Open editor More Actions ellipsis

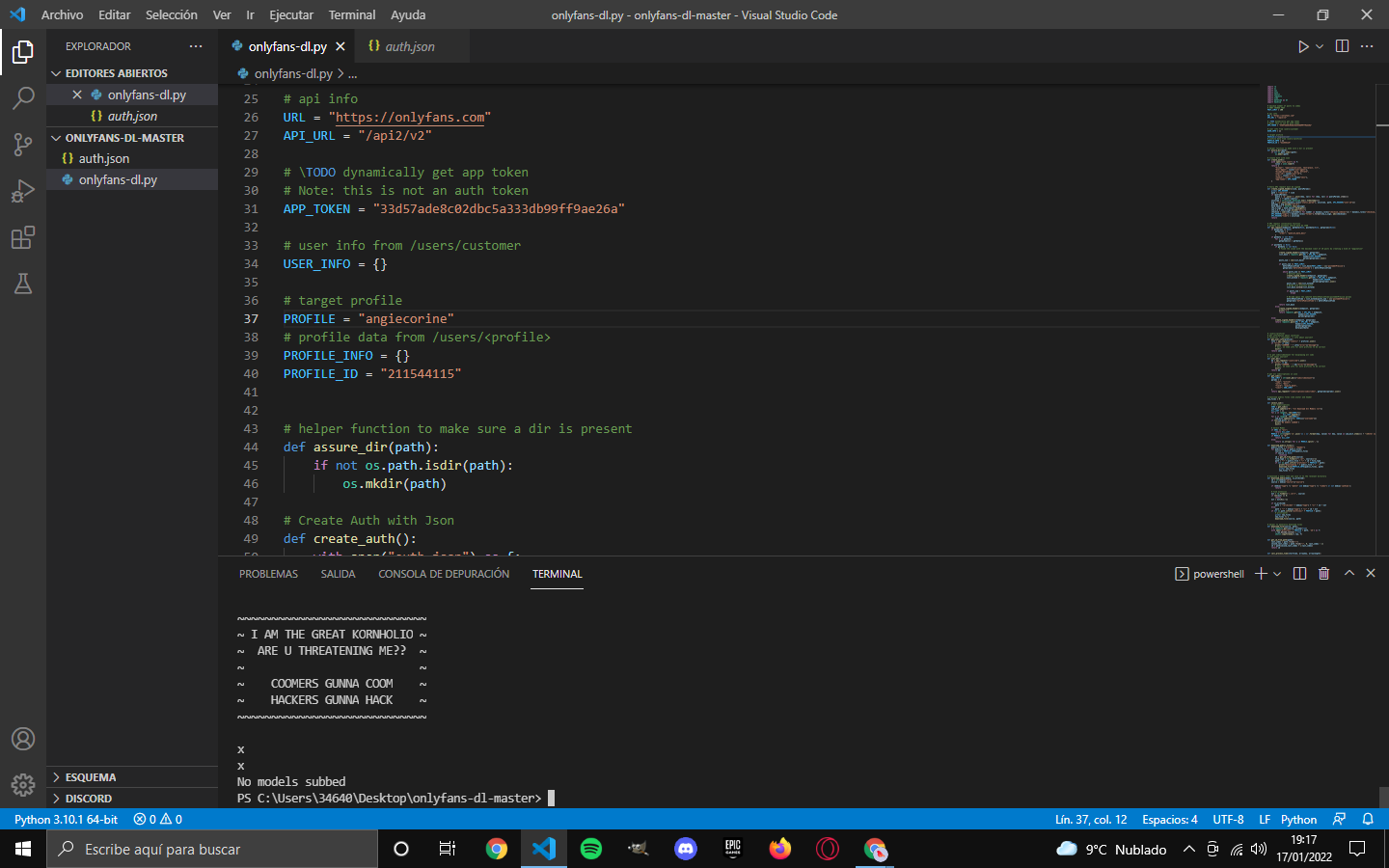pos(1367,46)
